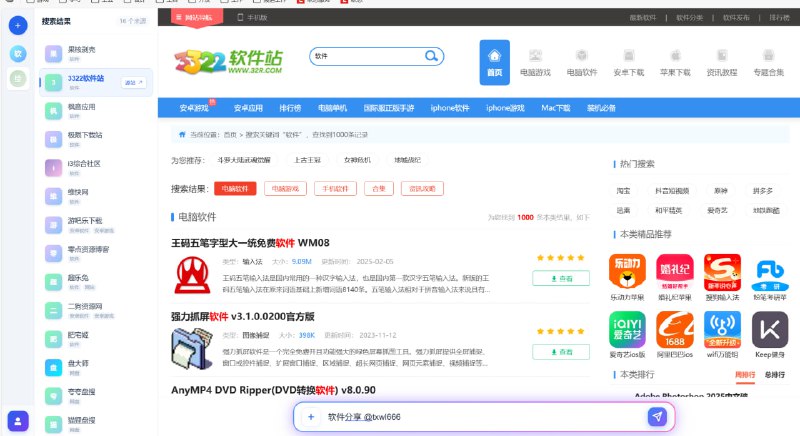This screenshot has width=800, height=436.
Task: Select the 上古王冠 recommendation tag
Action: click(307, 160)
